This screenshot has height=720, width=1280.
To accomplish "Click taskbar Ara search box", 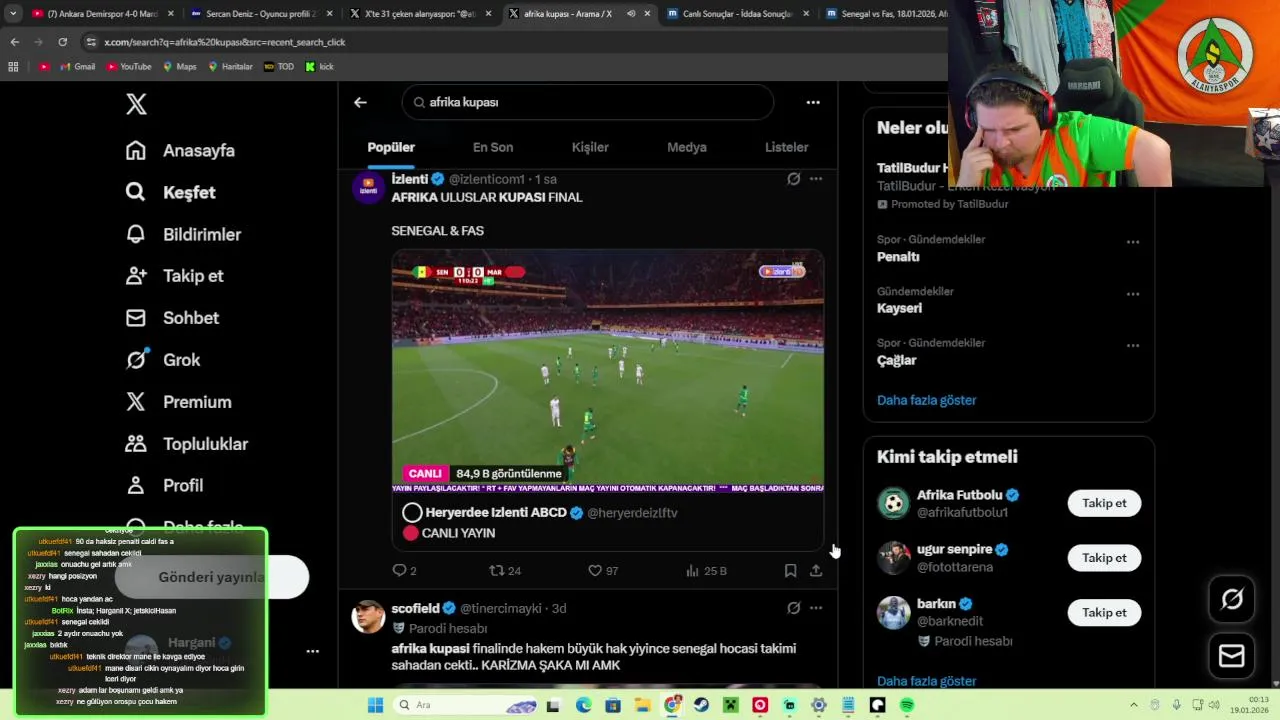I will [466, 705].
